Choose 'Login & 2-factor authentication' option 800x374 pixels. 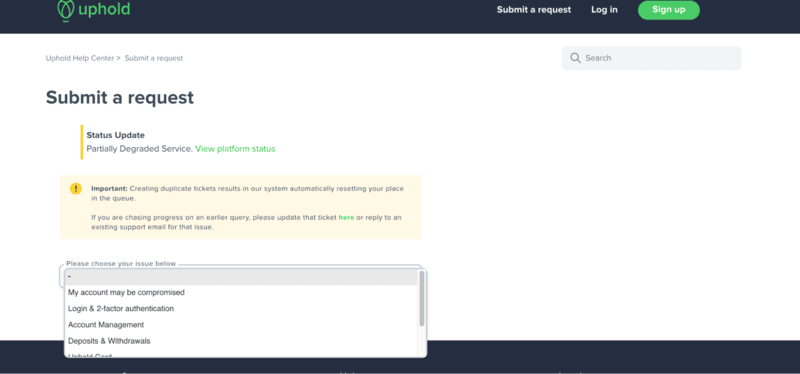coord(241,309)
